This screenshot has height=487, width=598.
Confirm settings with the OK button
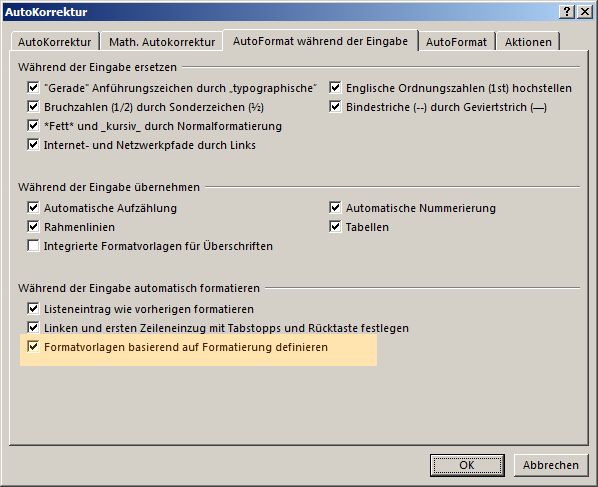(x=467, y=465)
